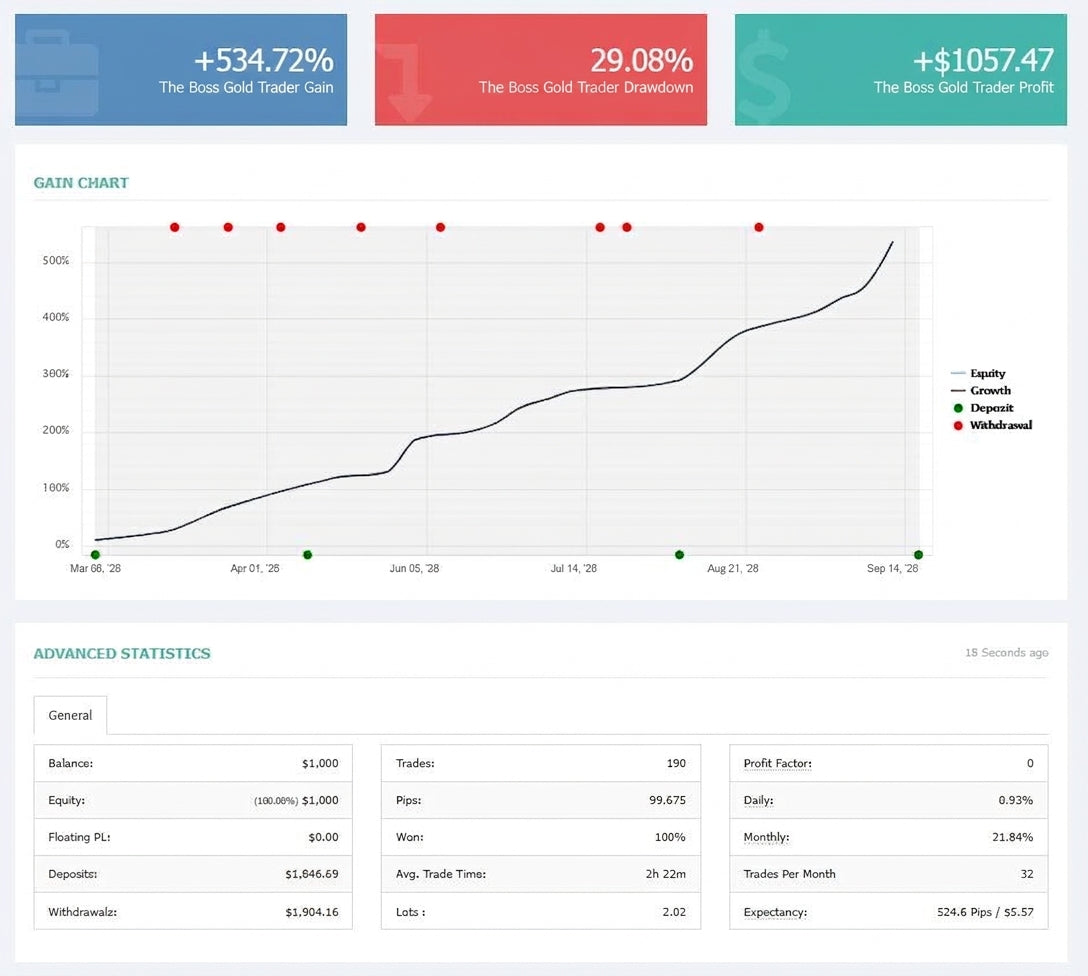Viewport: 1088px width, 976px height.
Task: Click the briefcase icon in Gain card
Action: (56, 72)
